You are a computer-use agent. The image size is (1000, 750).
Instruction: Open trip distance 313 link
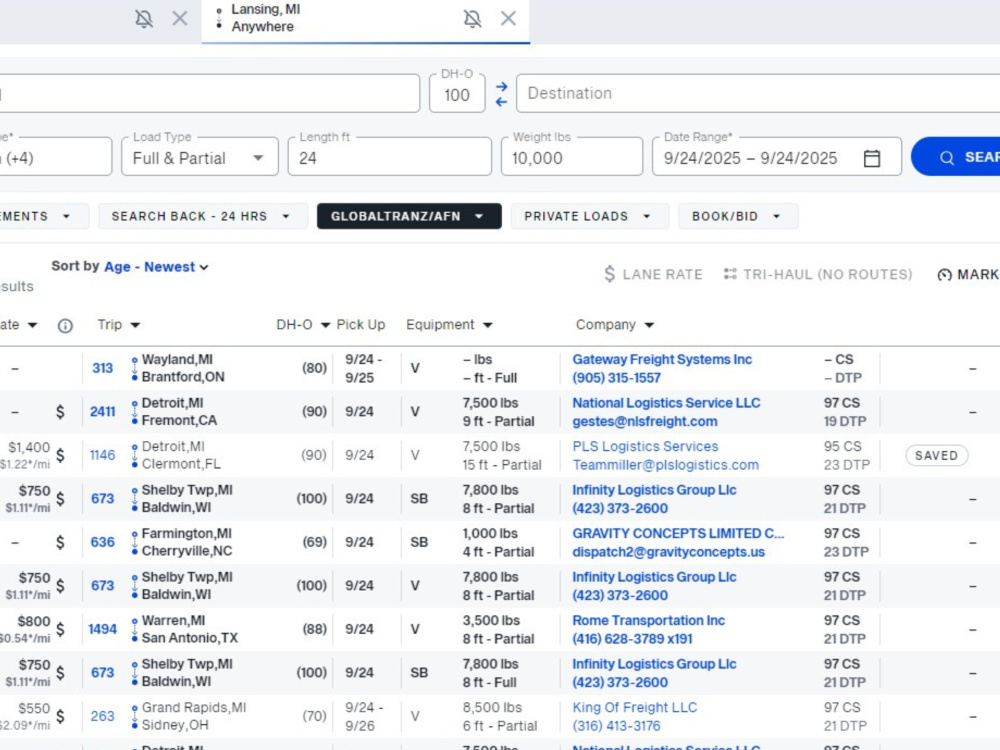click(103, 368)
